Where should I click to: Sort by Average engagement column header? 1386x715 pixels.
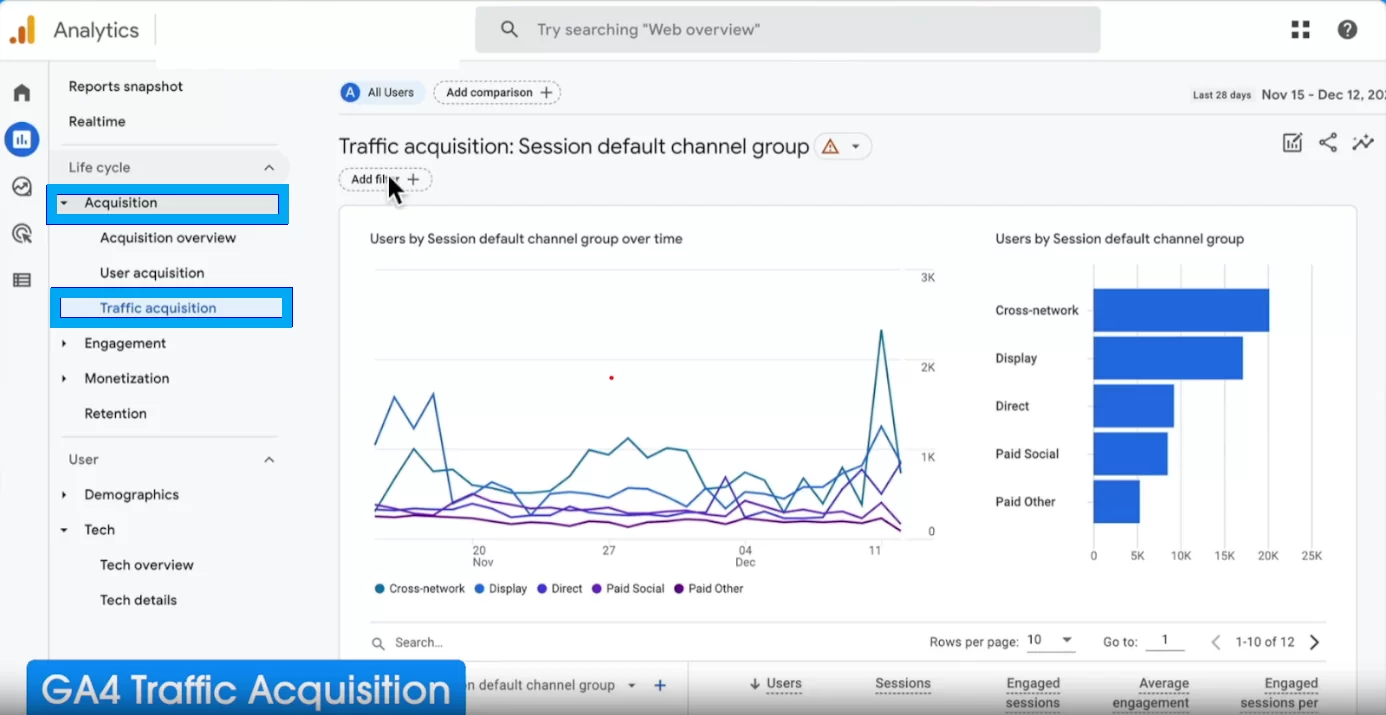(x=1151, y=693)
